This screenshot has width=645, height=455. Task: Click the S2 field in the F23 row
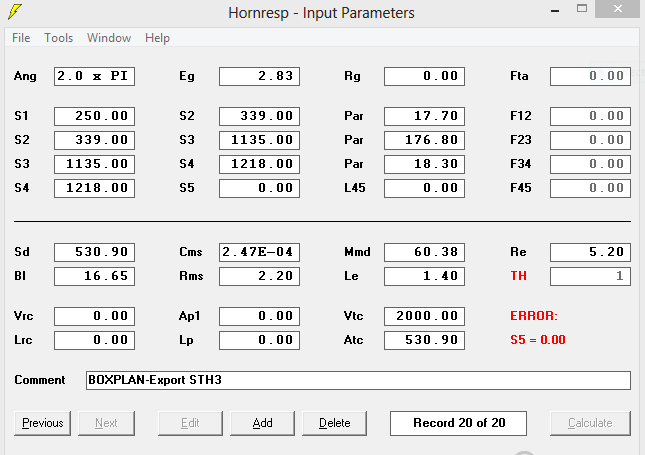[94, 140]
